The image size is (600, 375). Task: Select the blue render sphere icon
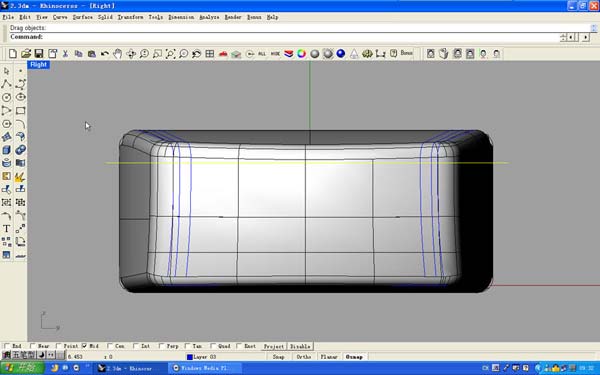click(341, 54)
